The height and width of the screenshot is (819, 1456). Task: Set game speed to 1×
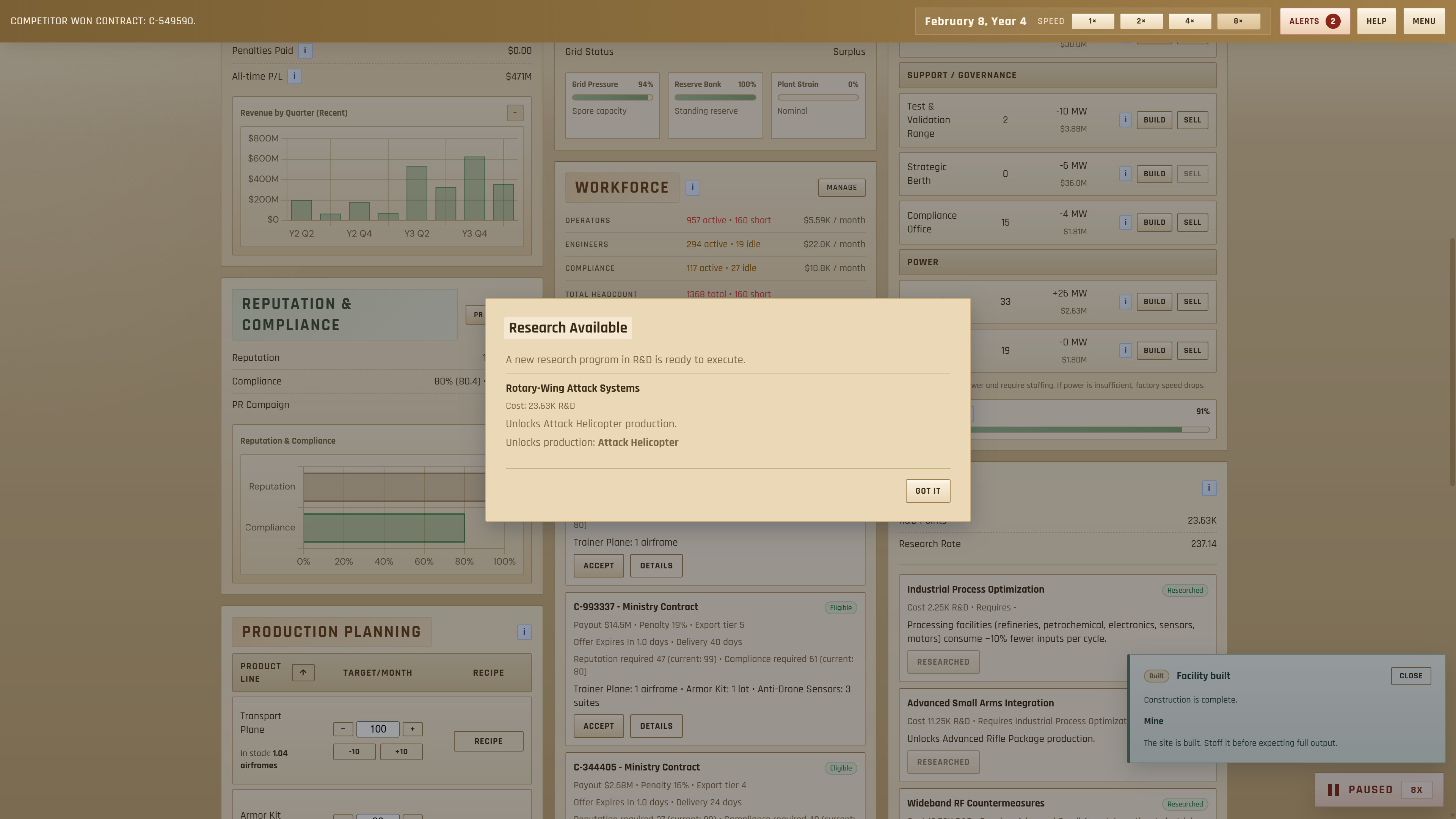(1092, 21)
